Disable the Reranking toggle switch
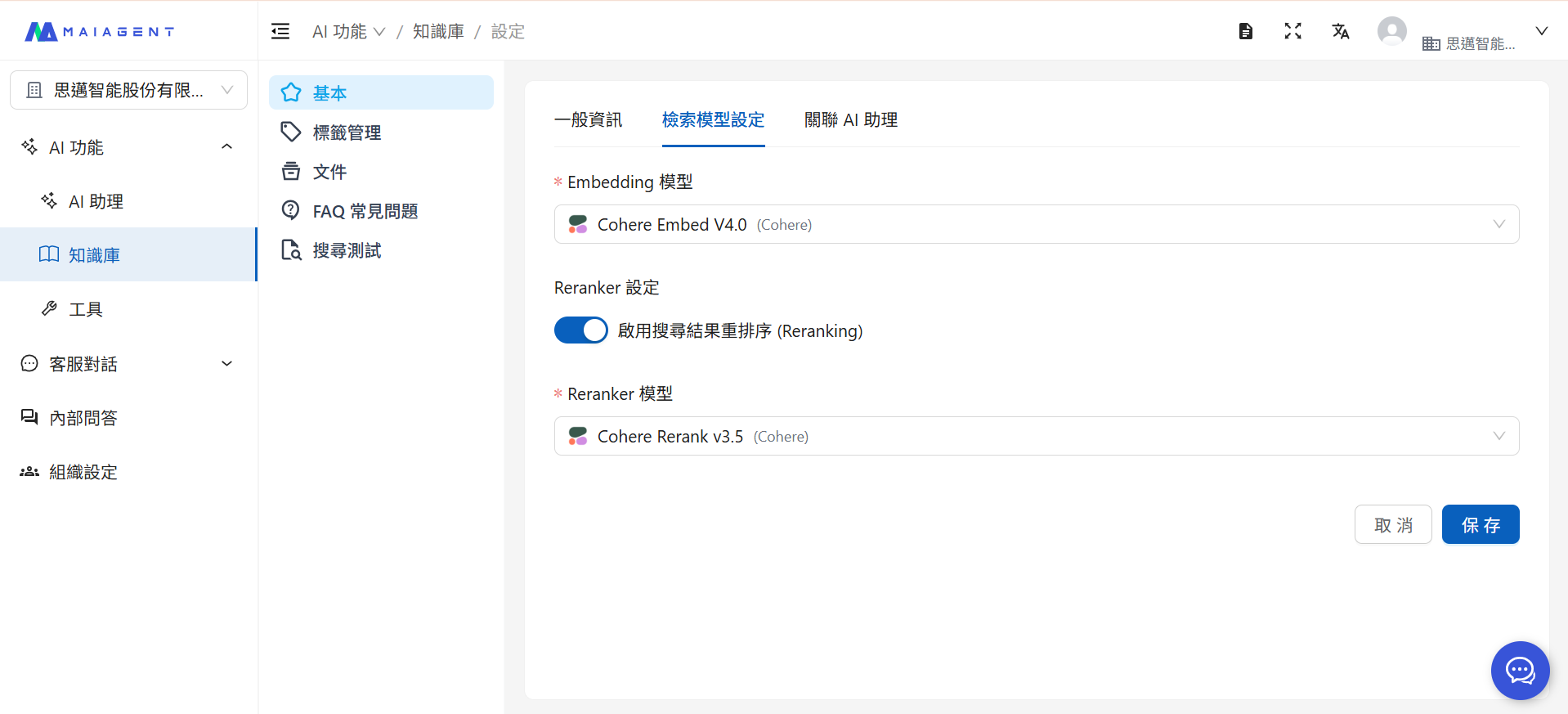Screen dimensions: 1568x714 [x=581, y=330]
